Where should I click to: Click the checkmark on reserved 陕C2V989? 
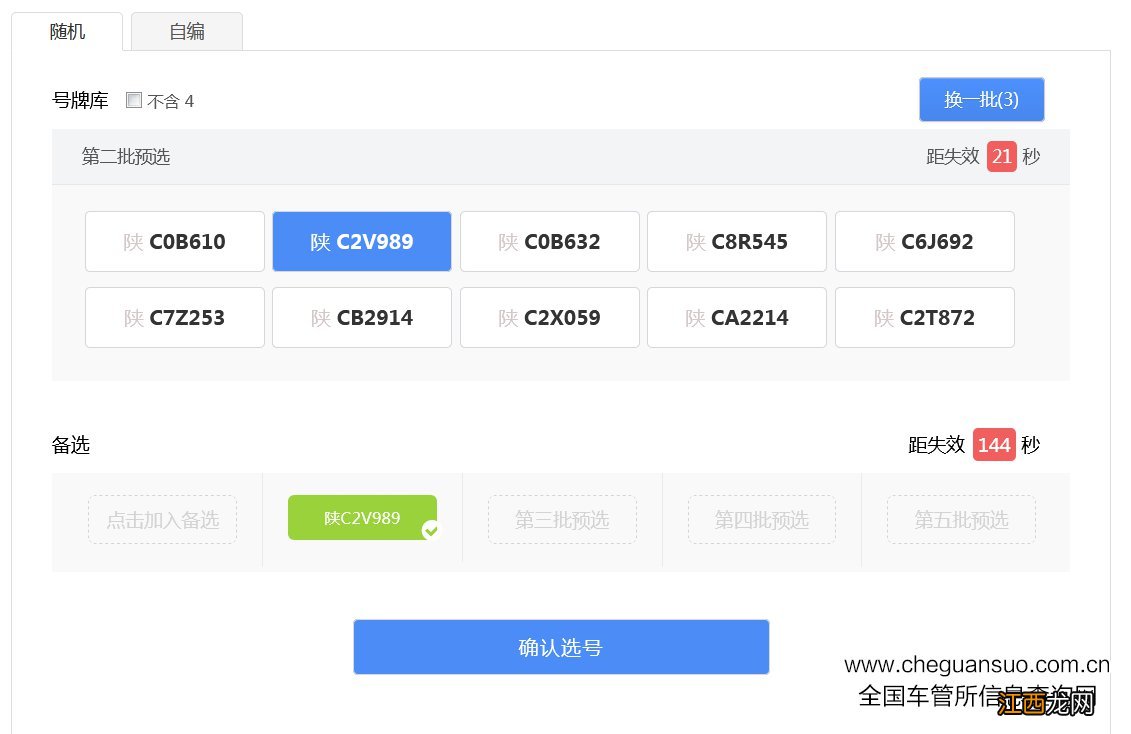[431, 532]
